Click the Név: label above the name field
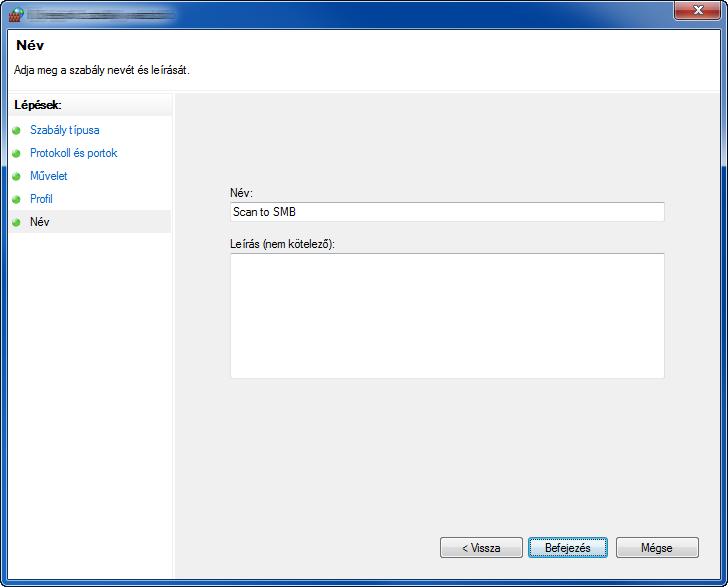 [241, 193]
